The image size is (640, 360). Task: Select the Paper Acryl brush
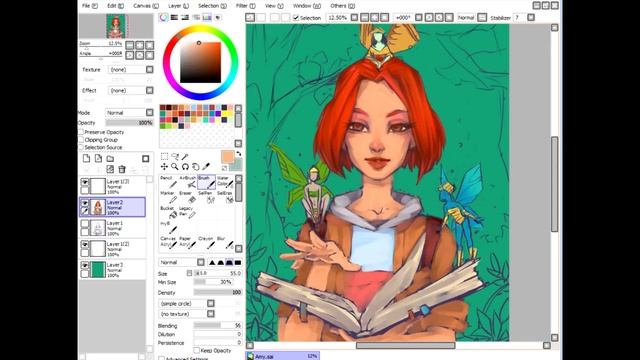(x=188, y=242)
